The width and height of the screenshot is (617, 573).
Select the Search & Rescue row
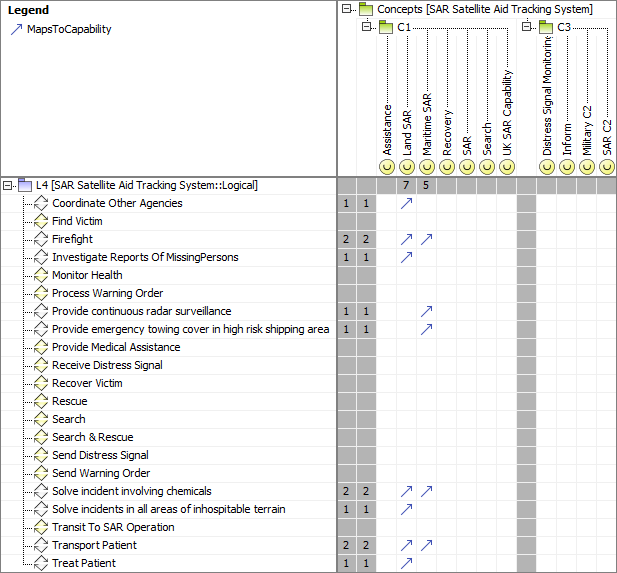[x=168, y=437]
